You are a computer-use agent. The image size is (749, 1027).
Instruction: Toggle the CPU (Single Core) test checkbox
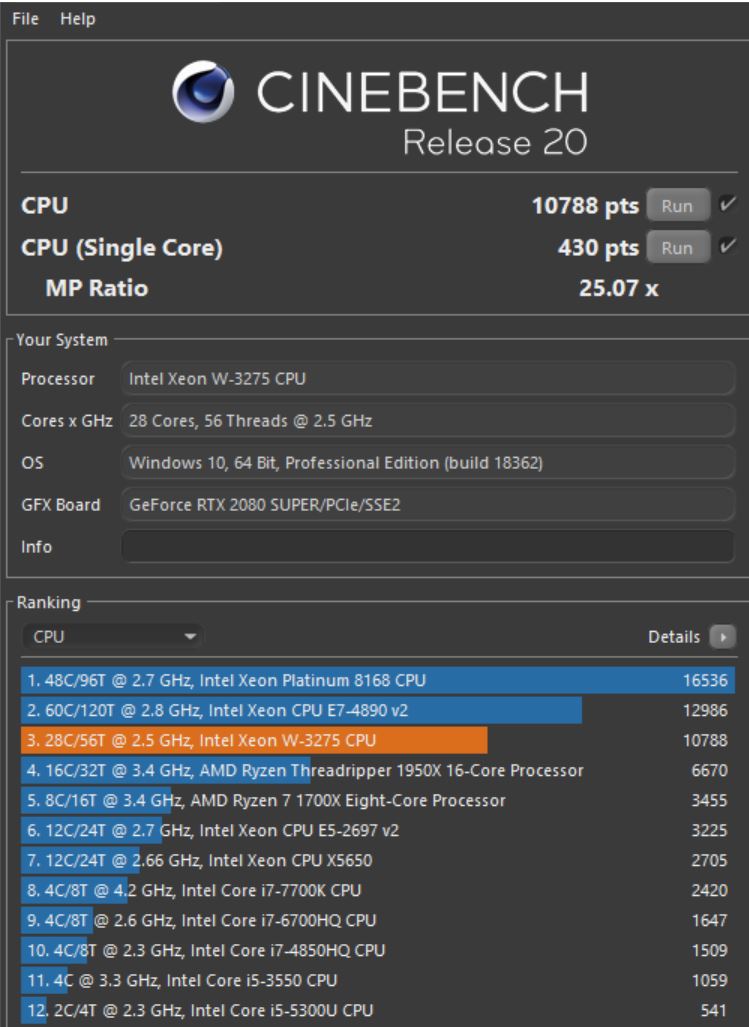click(x=728, y=246)
